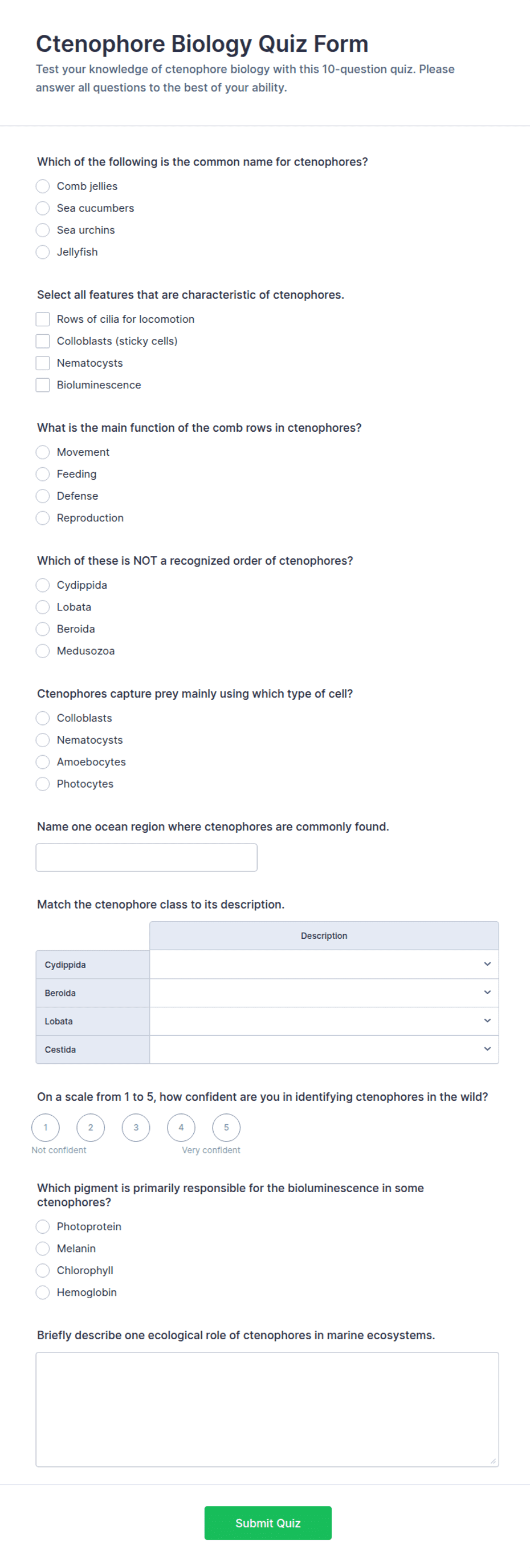Open the Lobata description dropdown

(x=324, y=1021)
